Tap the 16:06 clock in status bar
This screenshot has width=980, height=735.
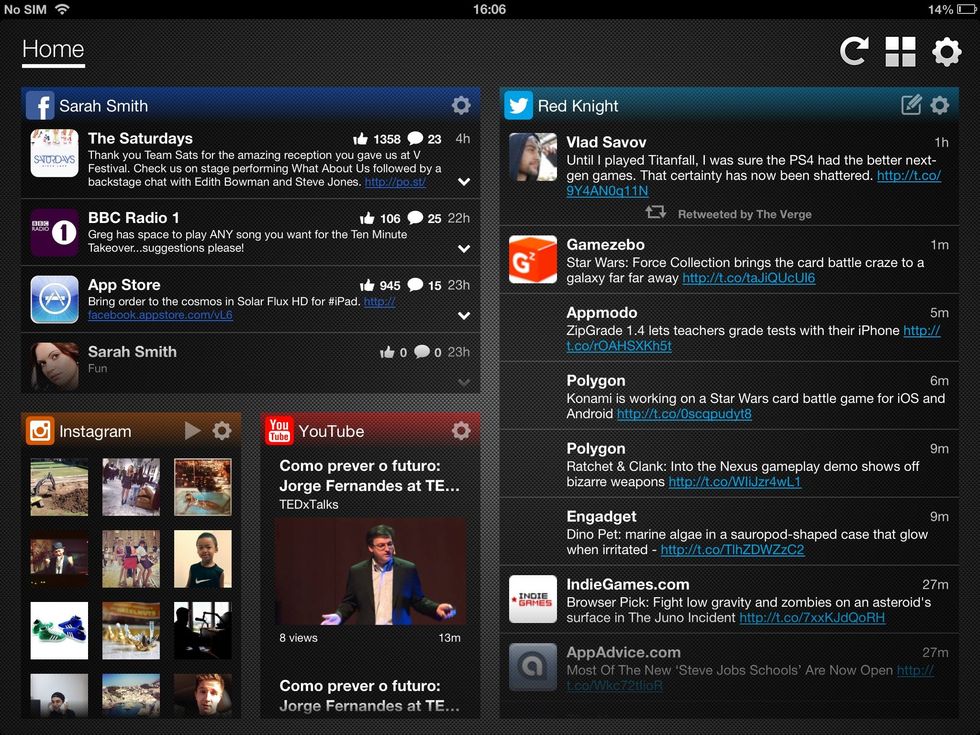pyautogui.click(x=489, y=9)
